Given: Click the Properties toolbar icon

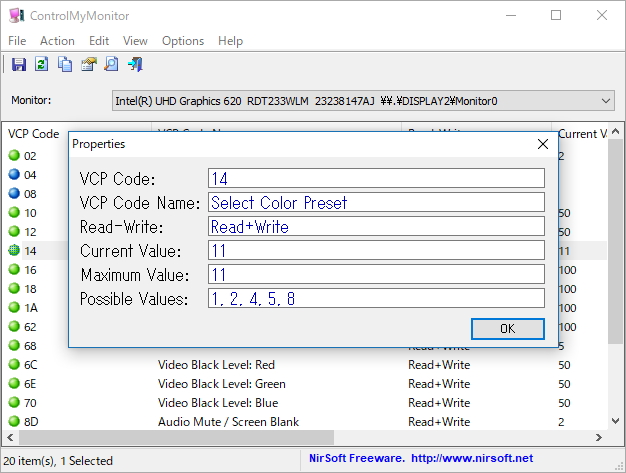Looking at the screenshot, I should point(89,64).
